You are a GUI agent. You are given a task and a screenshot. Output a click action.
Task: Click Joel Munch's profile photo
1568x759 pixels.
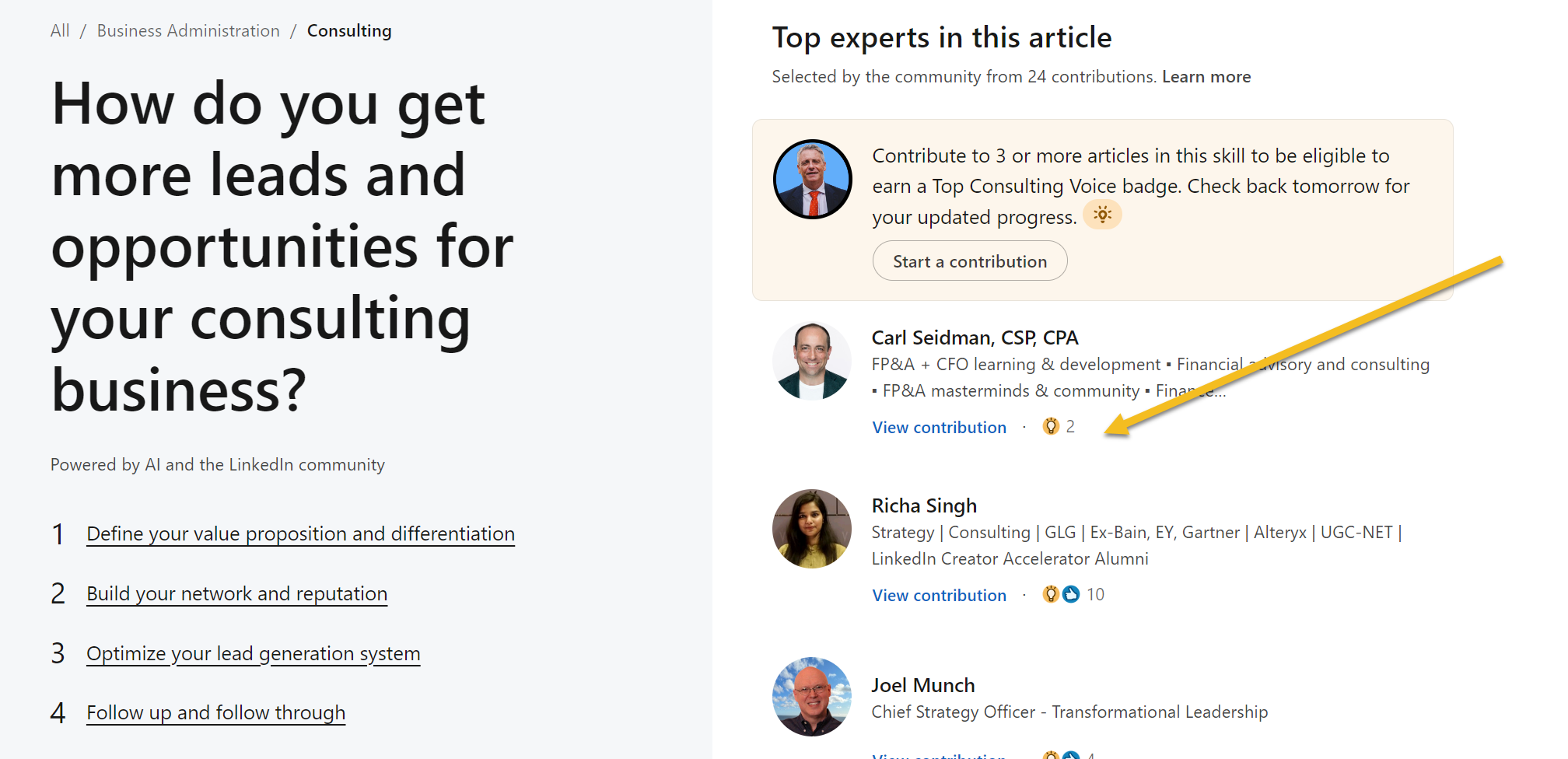pyautogui.click(x=811, y=697)
